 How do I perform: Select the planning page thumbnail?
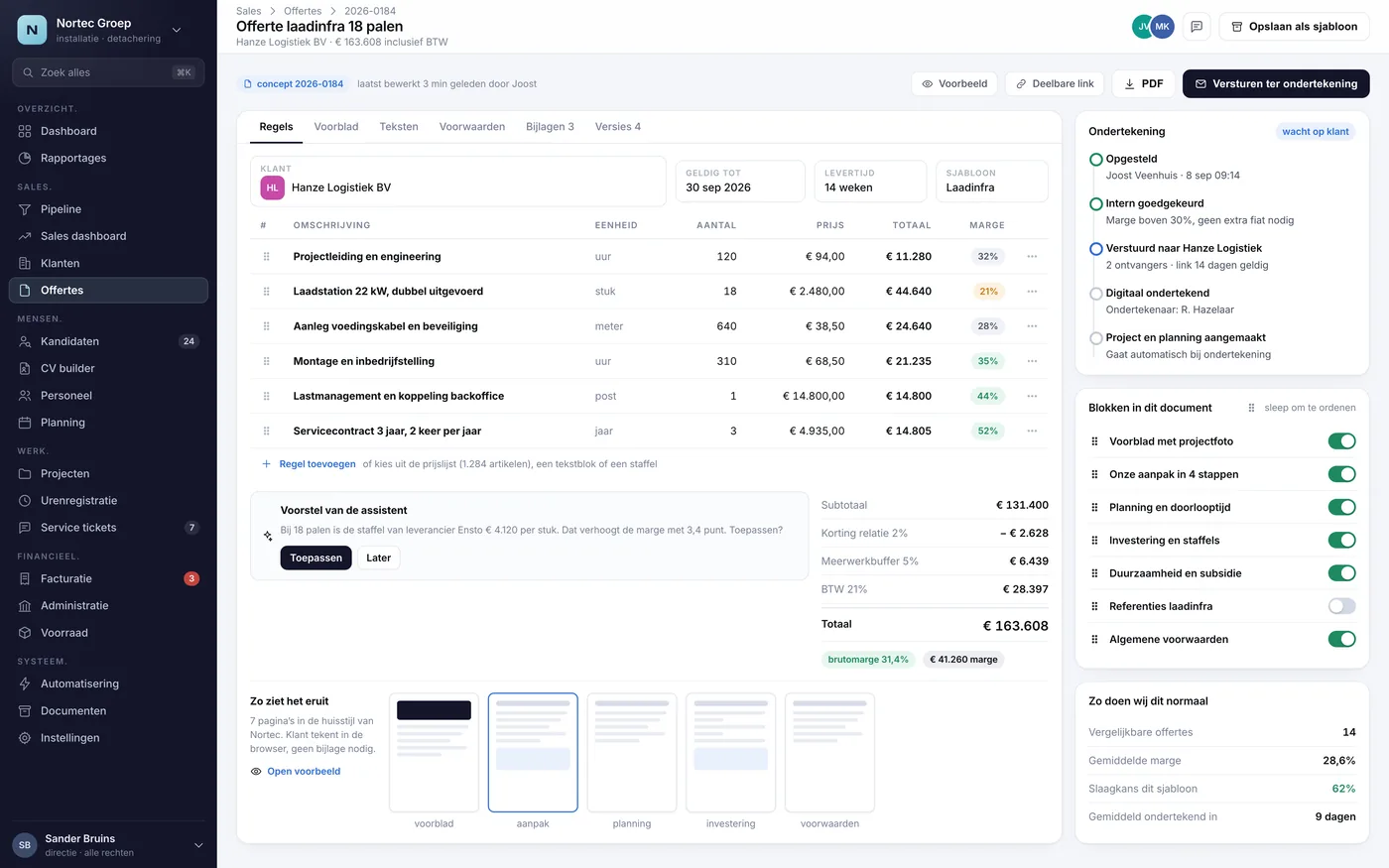coord(632,753)
